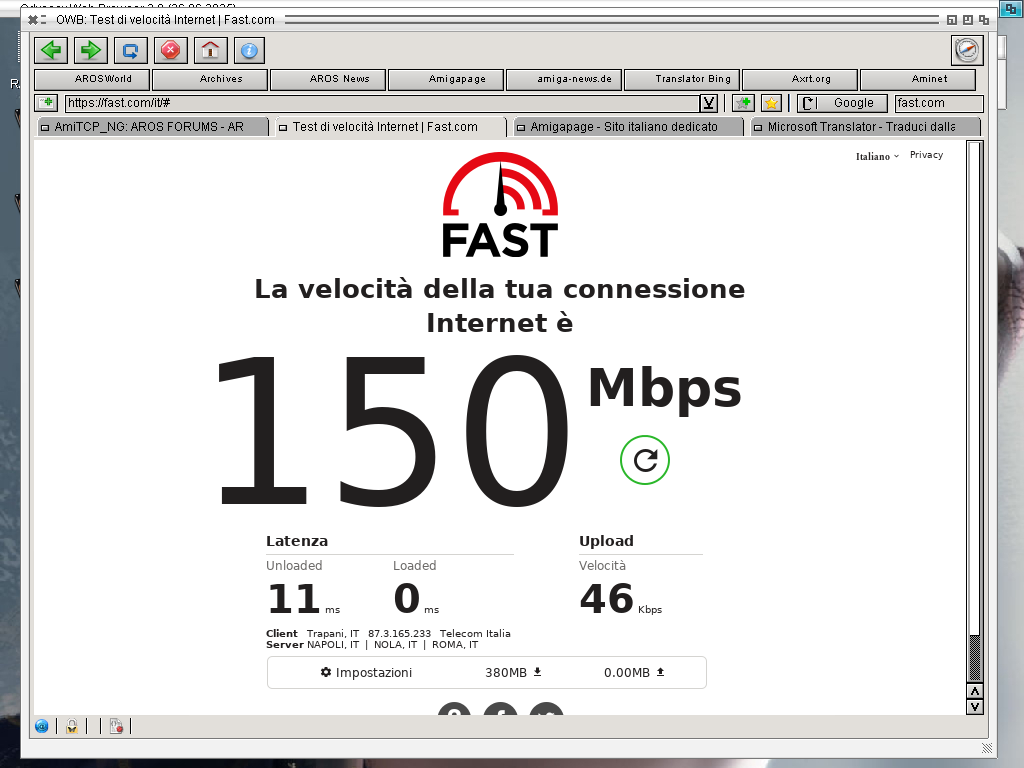
Task: Close the Microsoft Translator tab via its box icon
Action: tap(758, 127)
